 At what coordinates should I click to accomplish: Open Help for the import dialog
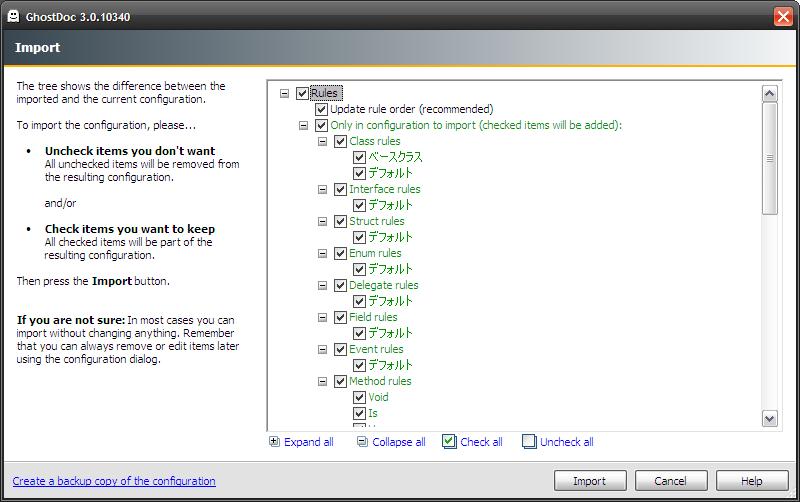(x=752, y=481)
